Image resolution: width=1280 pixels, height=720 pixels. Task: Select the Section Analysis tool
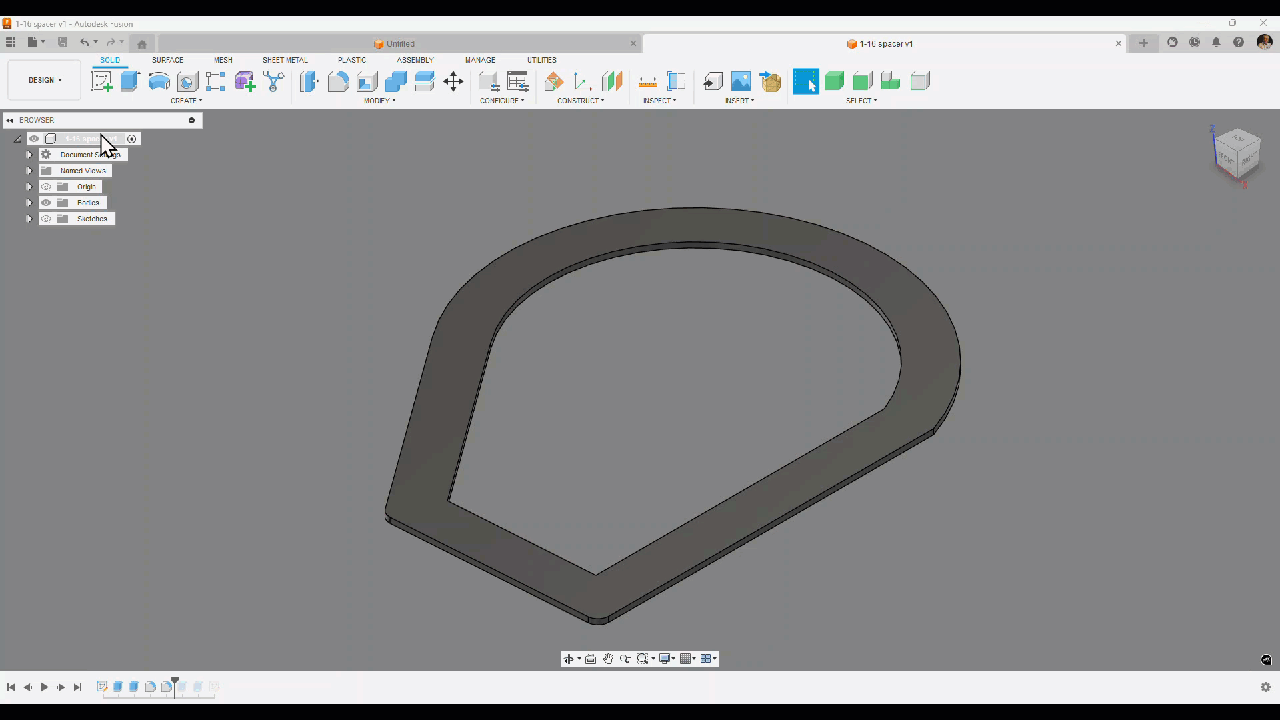[x=676, y=82]
